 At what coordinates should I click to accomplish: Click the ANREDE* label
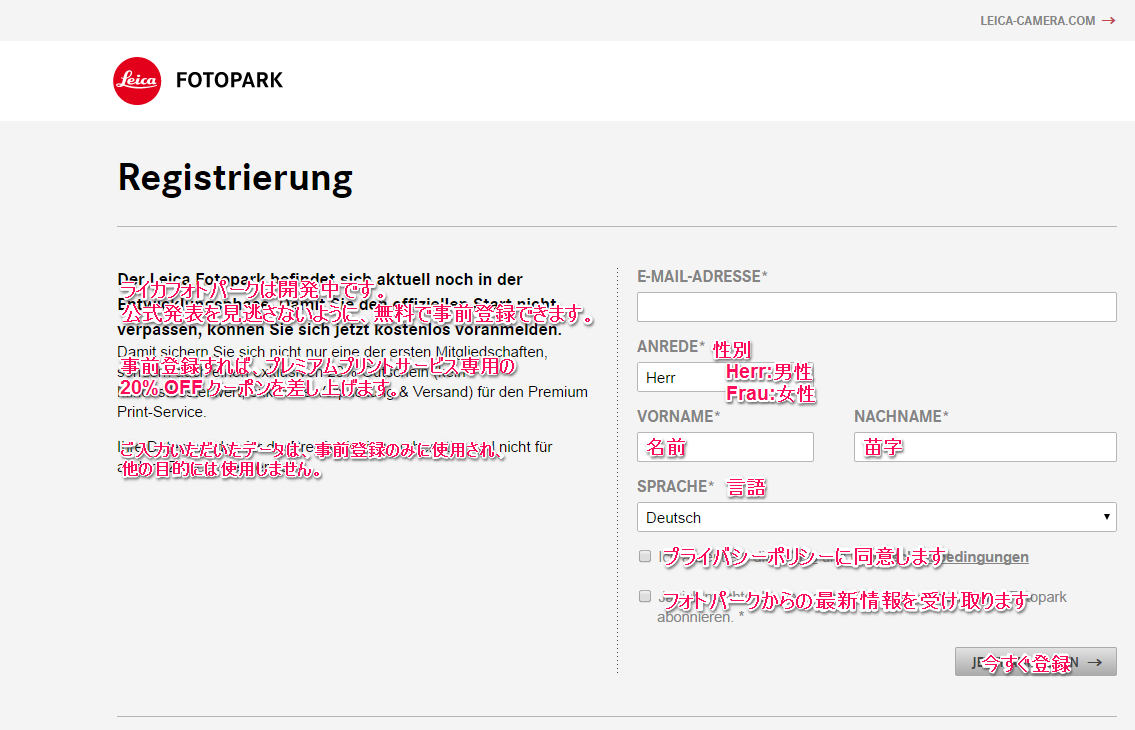click(671, 347)
